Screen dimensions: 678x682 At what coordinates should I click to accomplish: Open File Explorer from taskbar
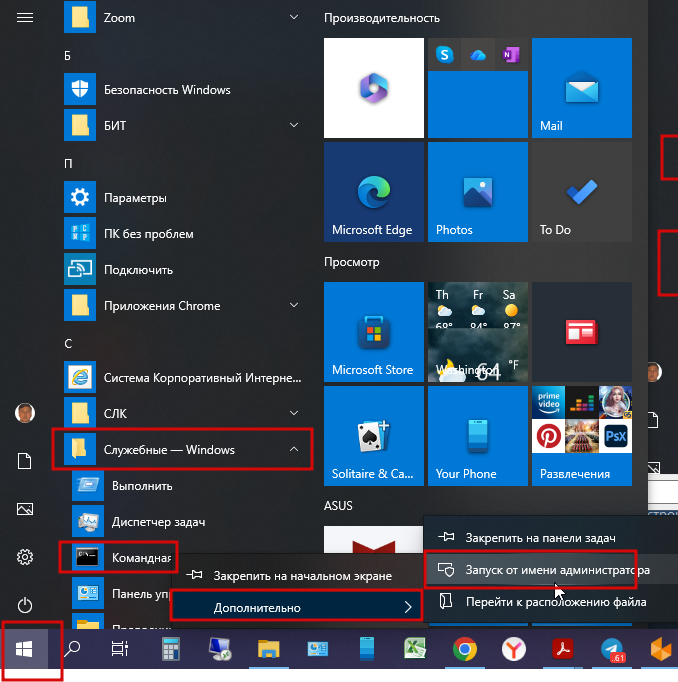point(268,650)
